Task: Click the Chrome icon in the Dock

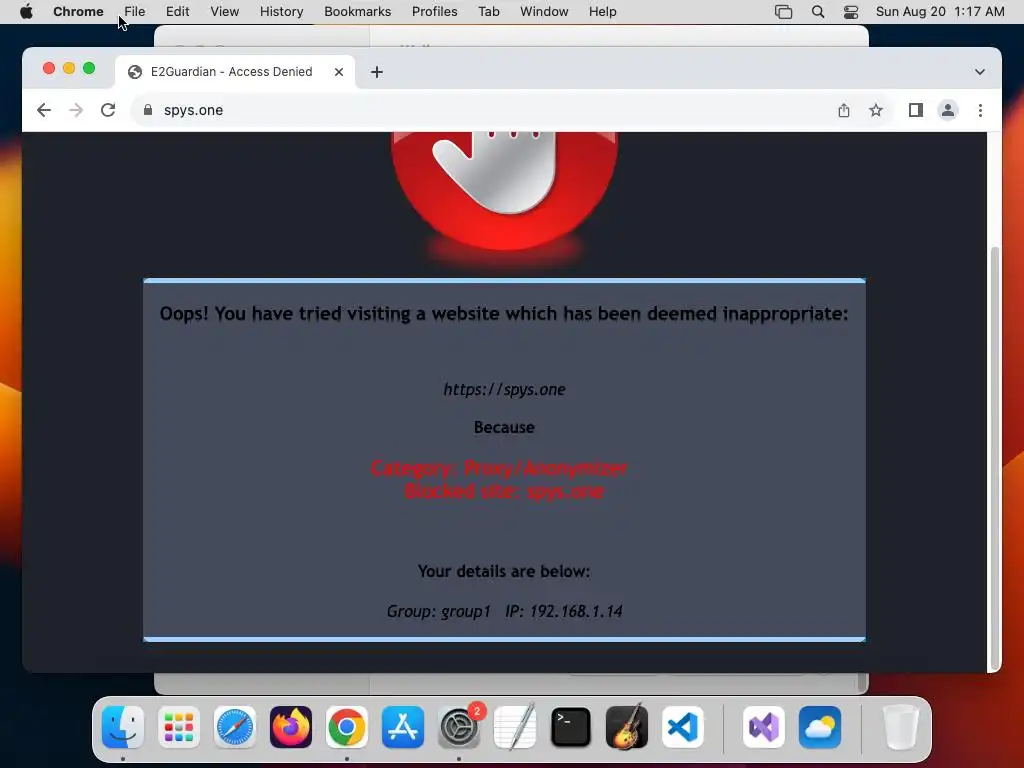Action: [347, 727]
